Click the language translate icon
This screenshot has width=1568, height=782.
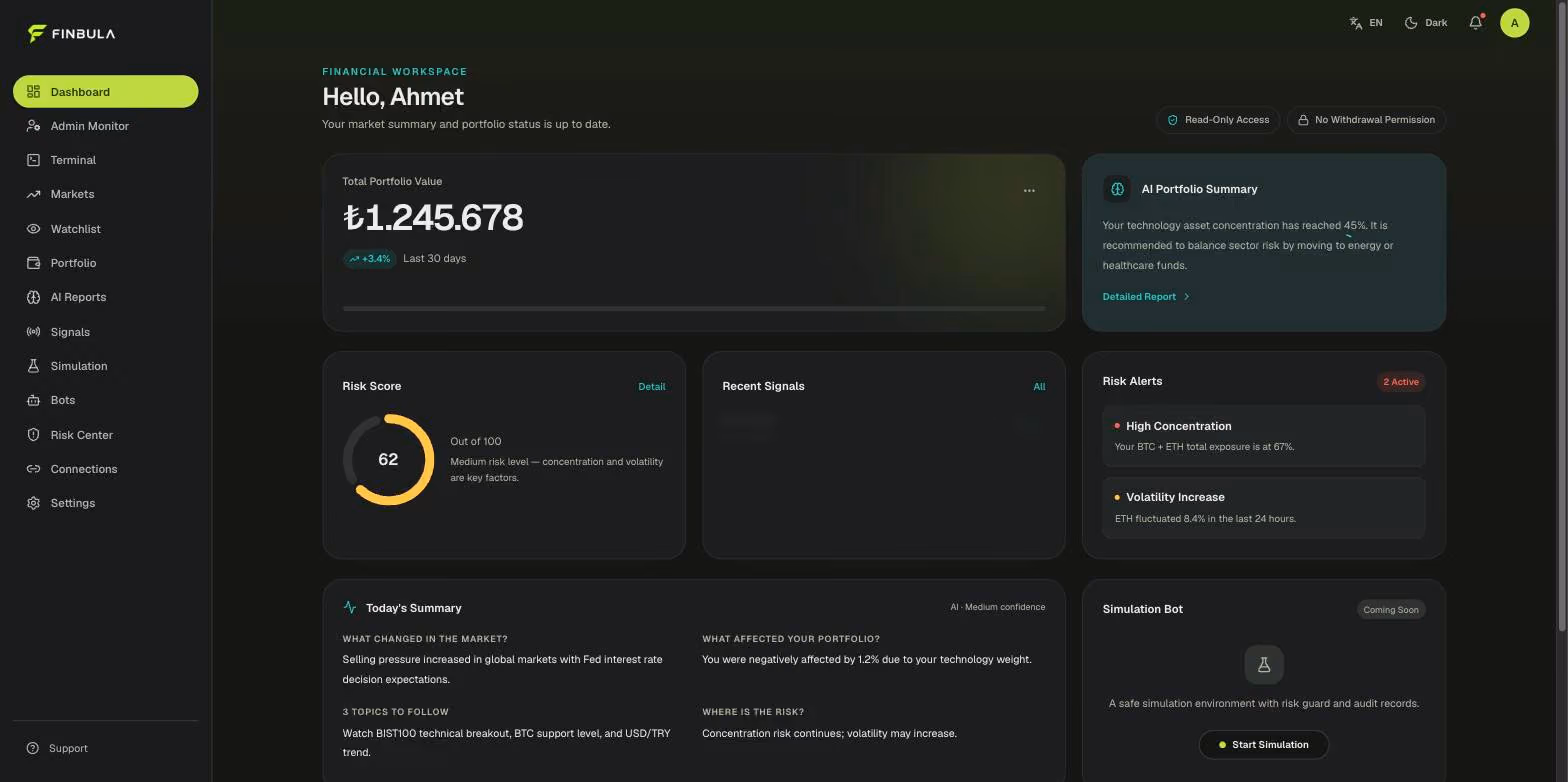click(1356, 23)
